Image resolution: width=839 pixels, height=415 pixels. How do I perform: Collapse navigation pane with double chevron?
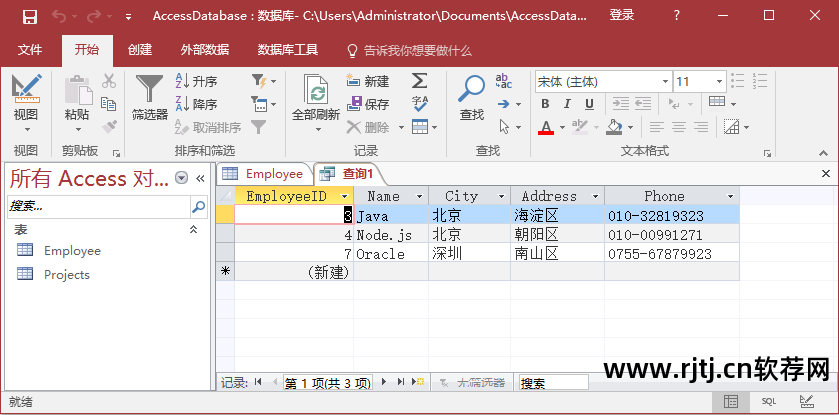point(200,178)
